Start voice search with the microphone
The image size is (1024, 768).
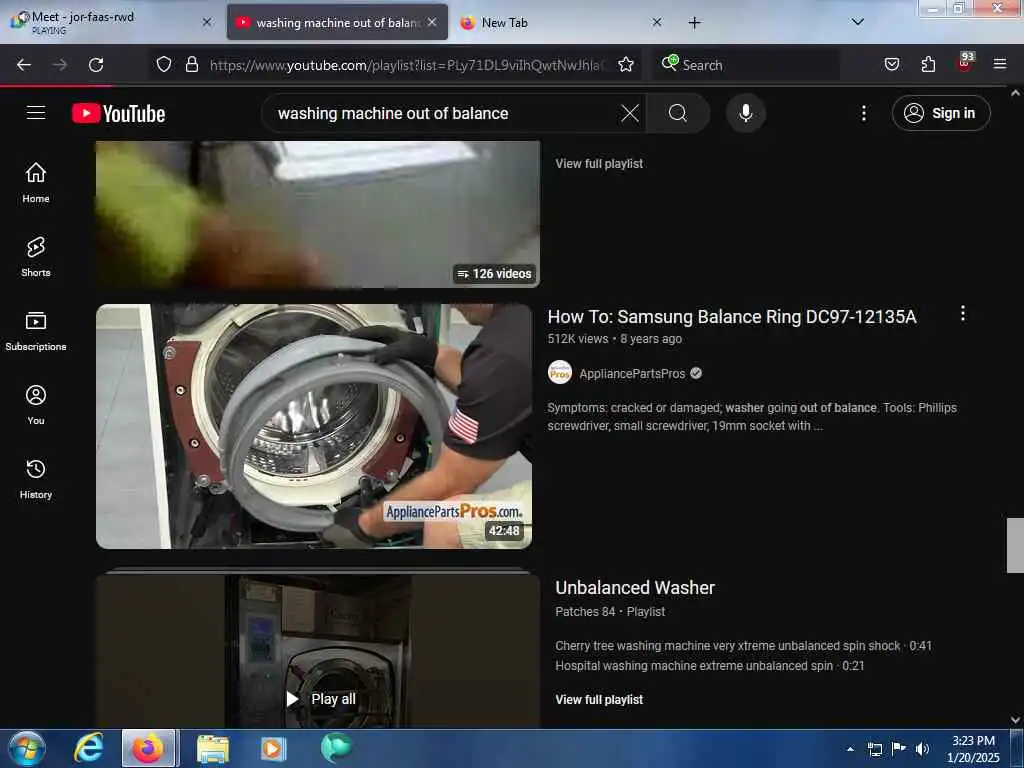745,113
